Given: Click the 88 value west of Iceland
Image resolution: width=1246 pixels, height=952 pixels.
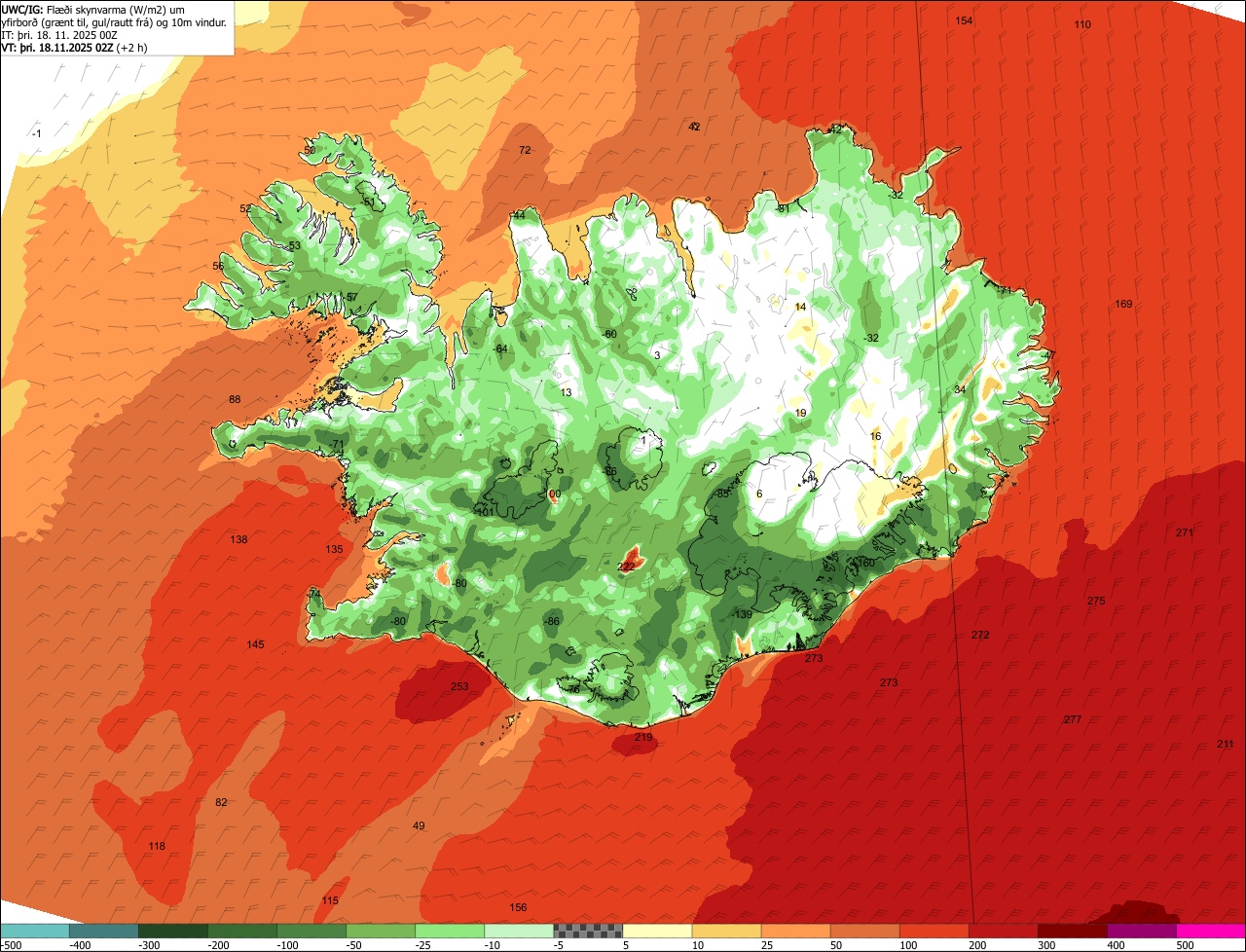Looking at the screenshot, I should point(235,399).
